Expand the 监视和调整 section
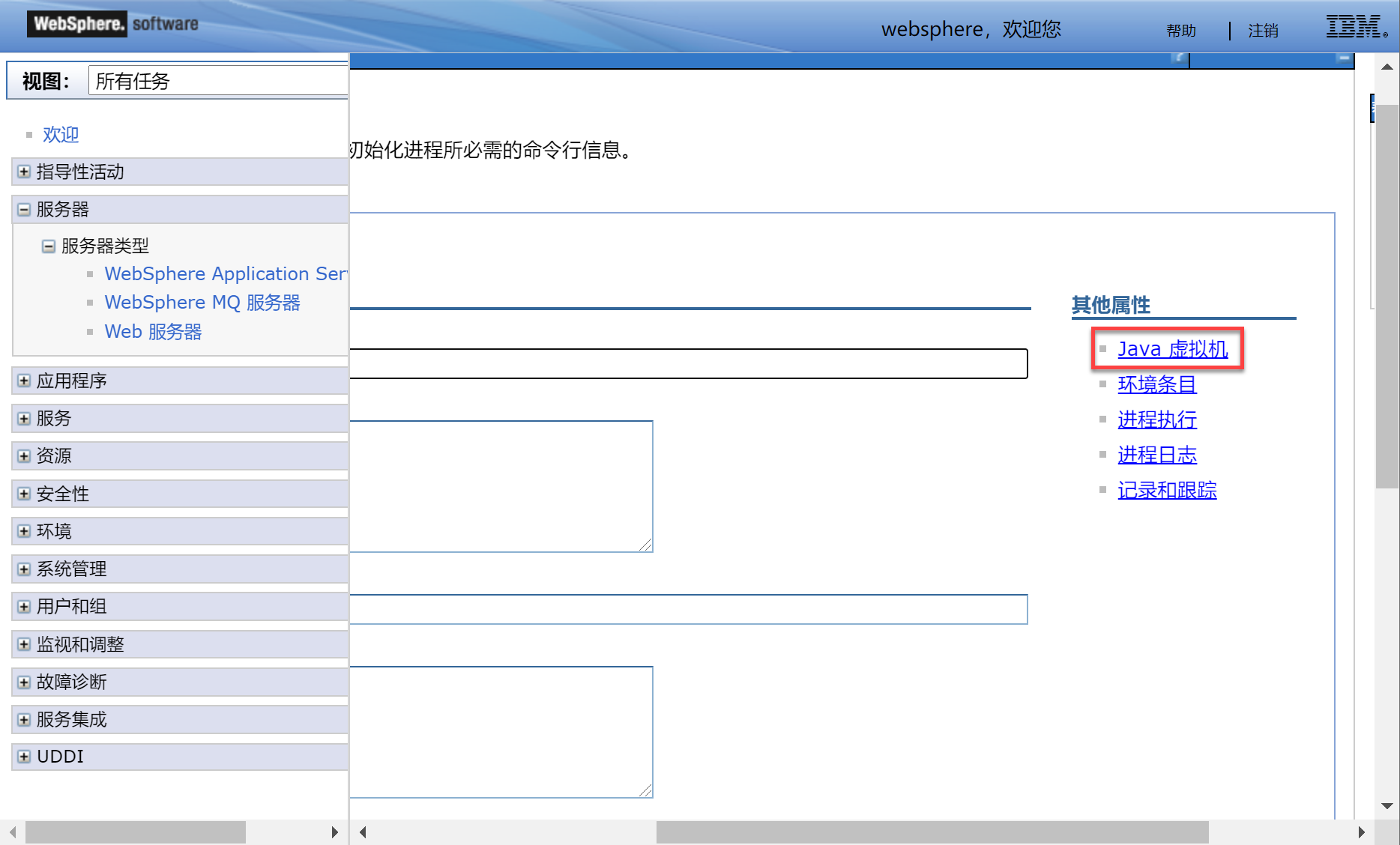Image resolution: width=1400 pixels, height=845 pixels. click(x=24, y=644)
